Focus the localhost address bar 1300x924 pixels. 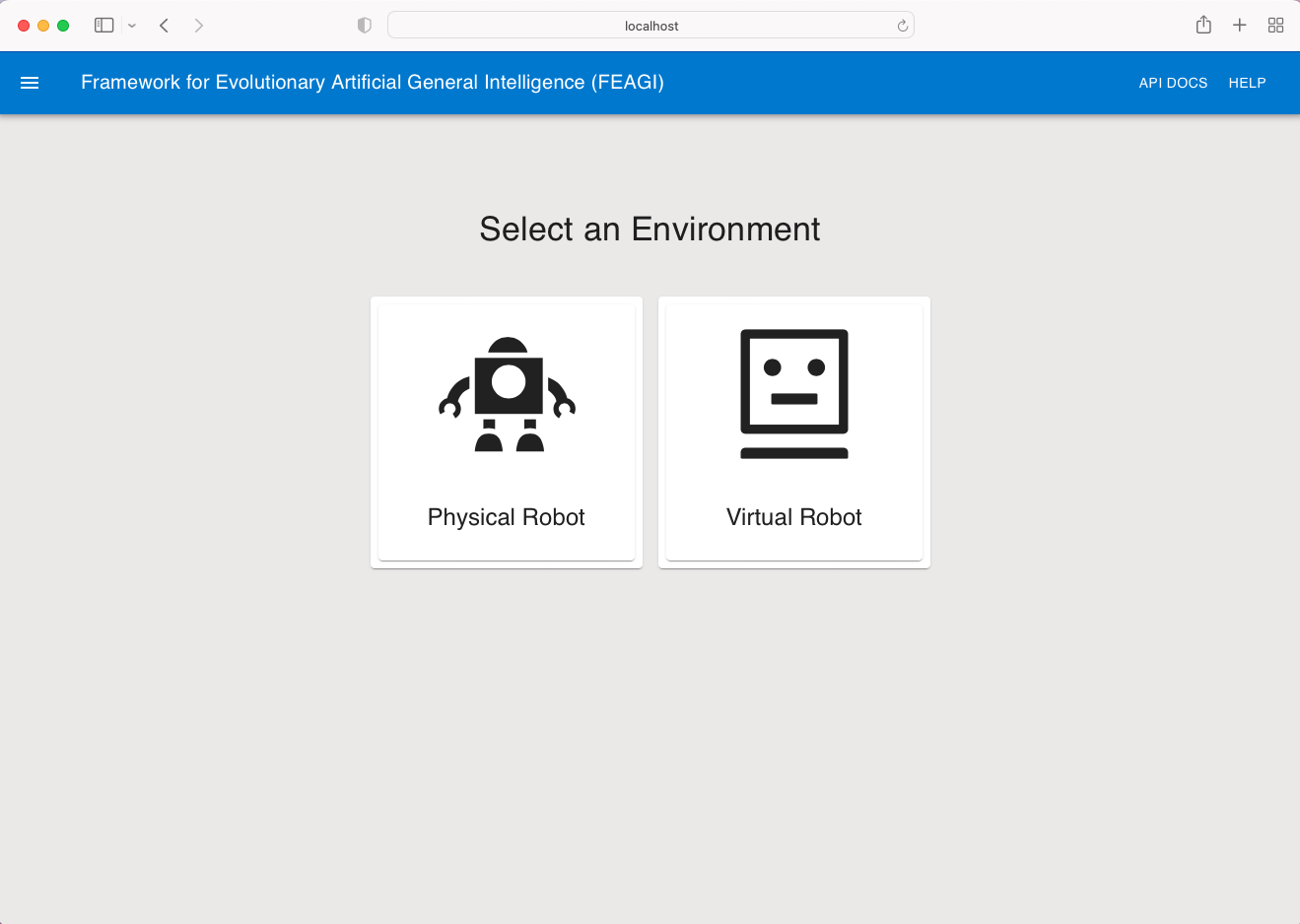click(x=650, y=26)
